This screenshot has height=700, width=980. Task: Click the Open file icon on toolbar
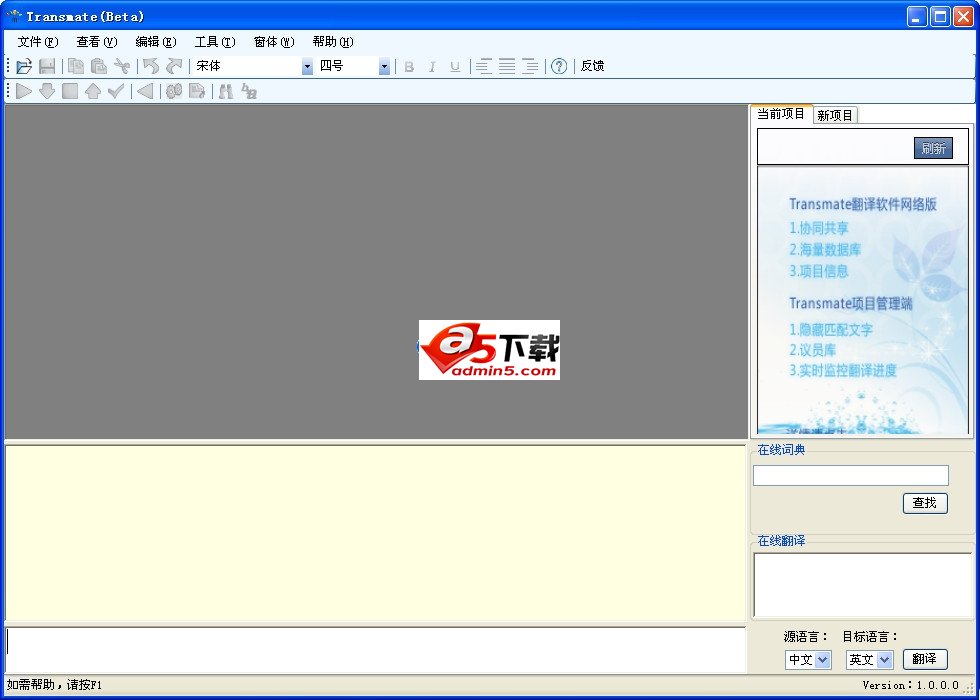[x=23, y=66]
